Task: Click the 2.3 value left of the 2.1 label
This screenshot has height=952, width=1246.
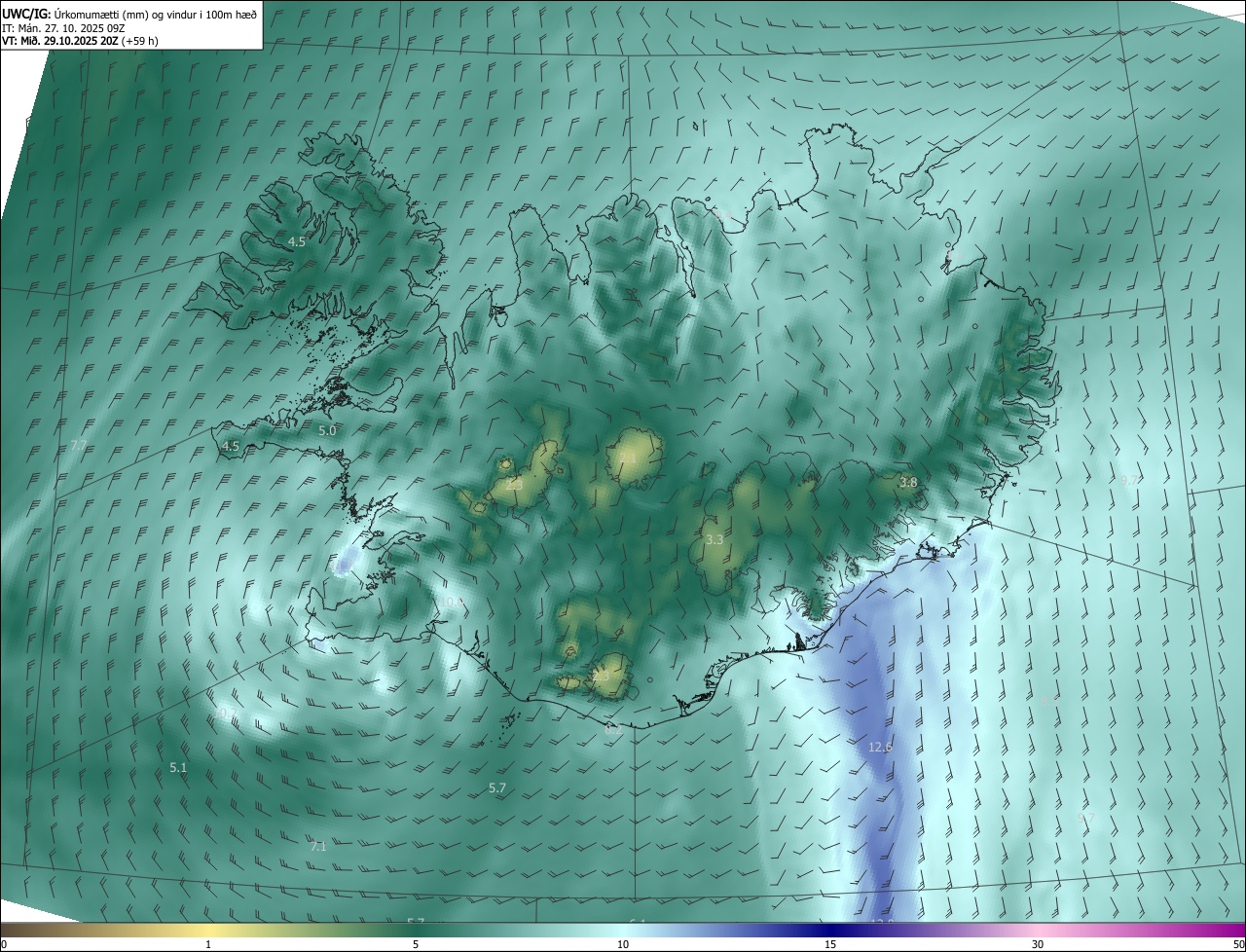Action: coord(515,484)
